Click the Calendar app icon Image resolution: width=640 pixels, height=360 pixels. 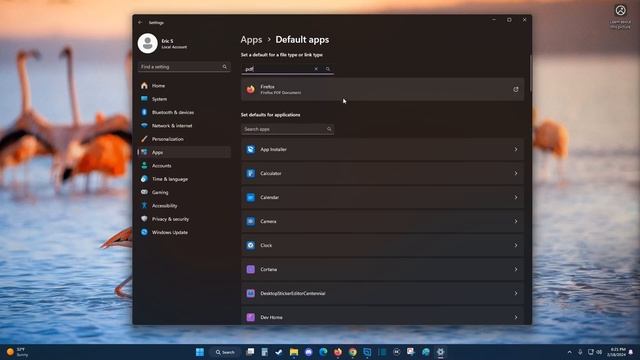251,198
